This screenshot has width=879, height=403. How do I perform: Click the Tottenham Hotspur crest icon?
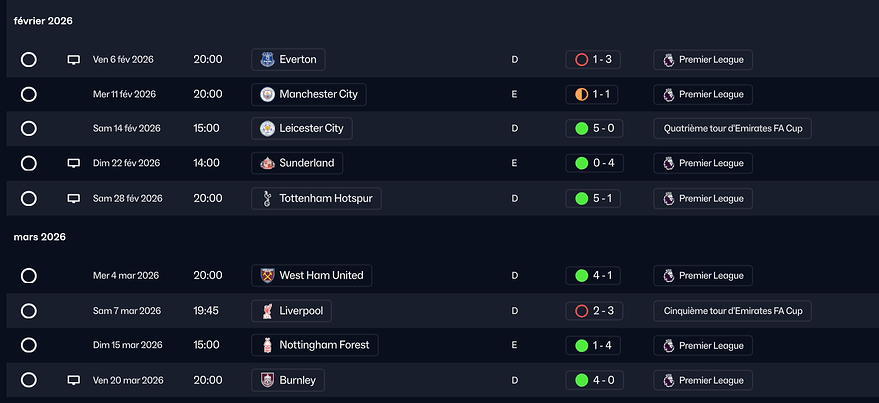click(x=266, y=198)
